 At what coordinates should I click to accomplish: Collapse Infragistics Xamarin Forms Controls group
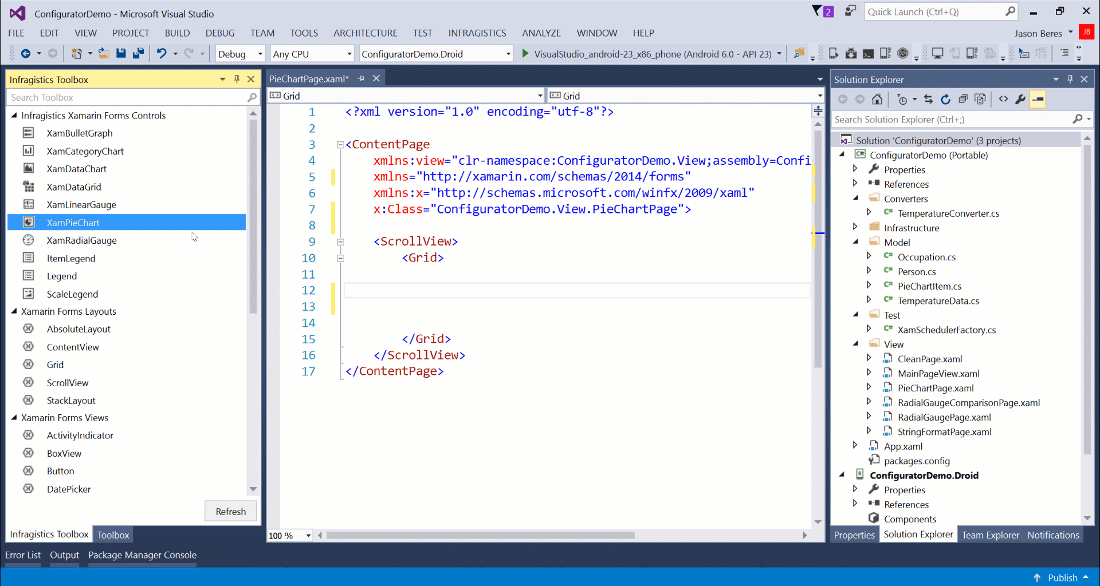pos(14,115)
